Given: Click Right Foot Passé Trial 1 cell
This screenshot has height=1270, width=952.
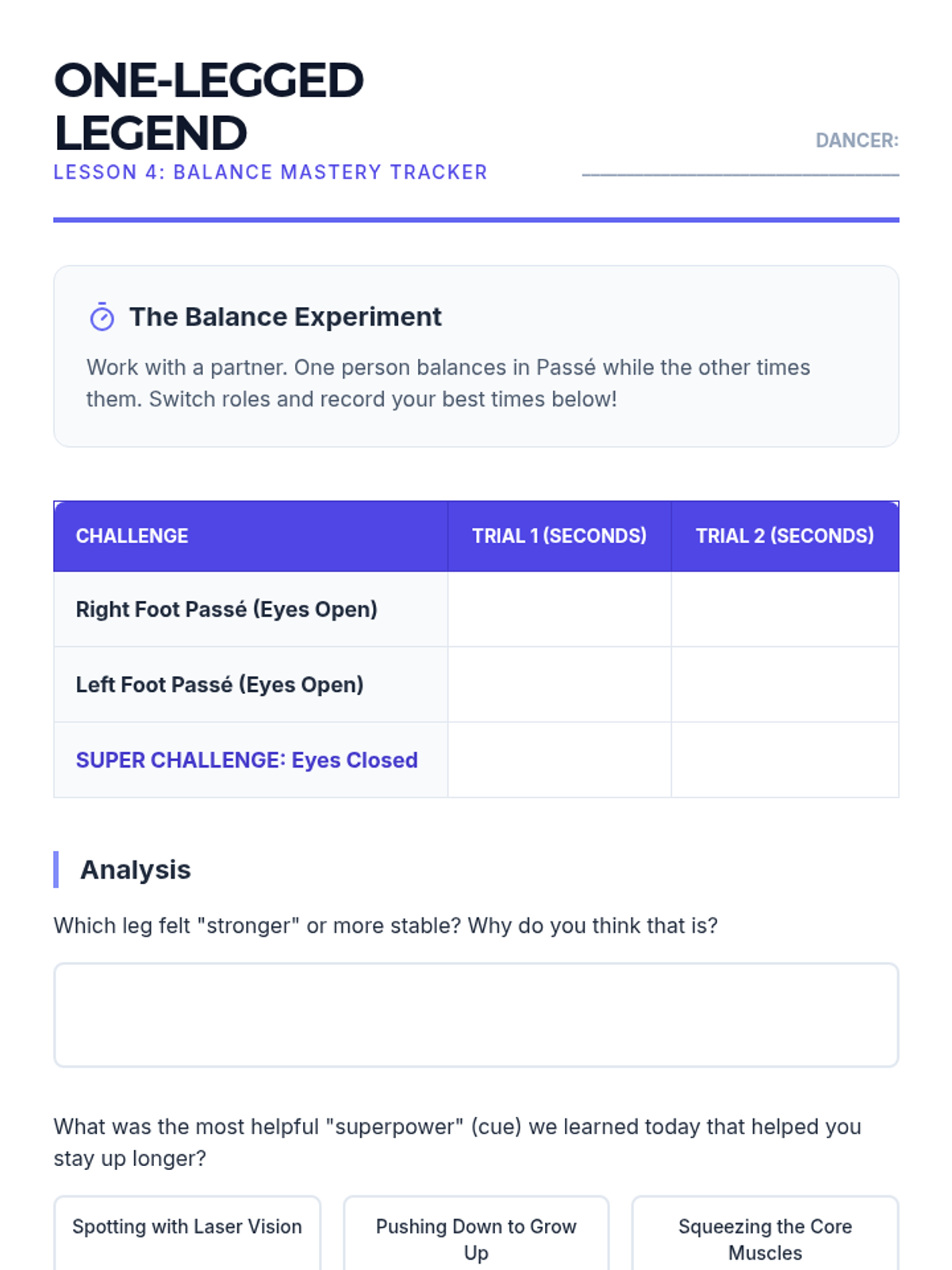Looking at the screenshot, I should (x=559, y=609).
